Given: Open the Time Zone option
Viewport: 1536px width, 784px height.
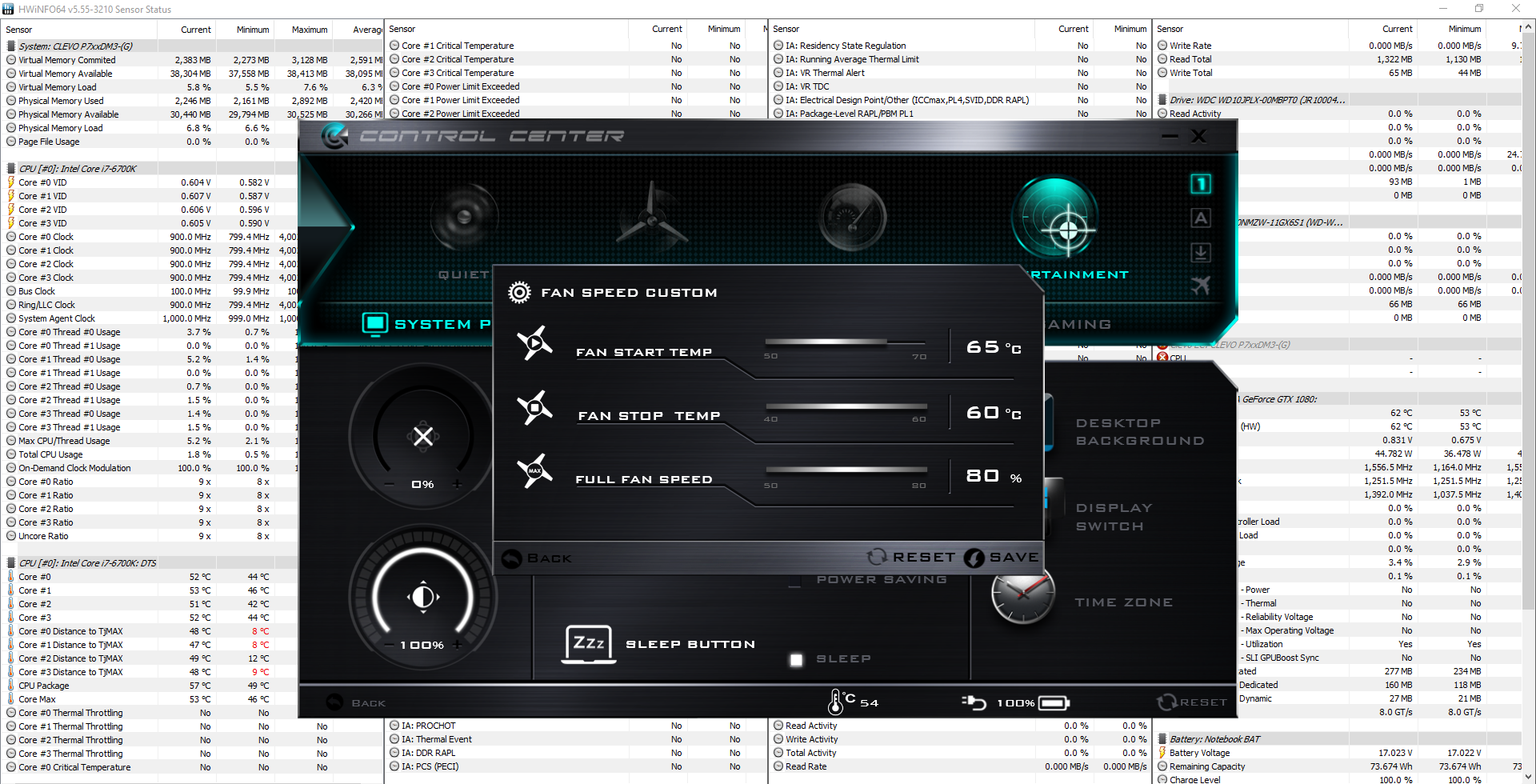Looking at the screenshot, I should point(1124,602).
